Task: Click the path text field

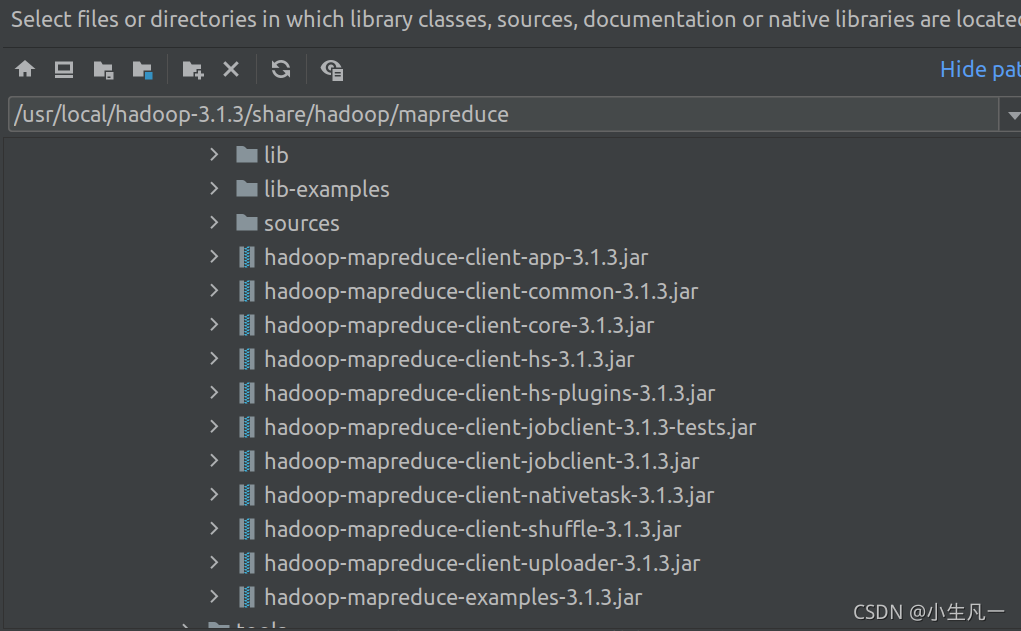Action: point(503,114)
